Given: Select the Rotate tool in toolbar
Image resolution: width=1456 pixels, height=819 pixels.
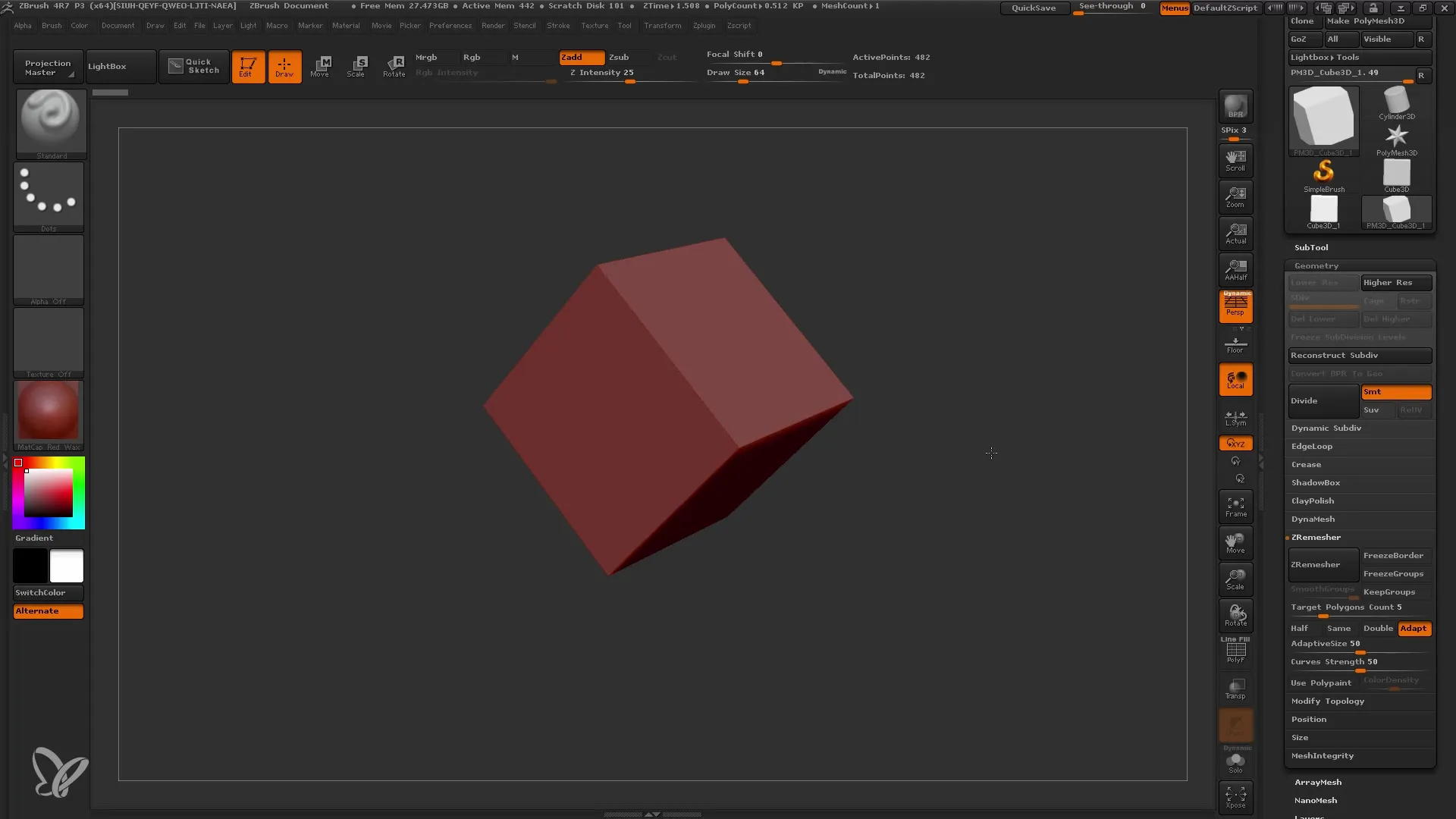Looking at the screenshot, I should pos(394,66).
